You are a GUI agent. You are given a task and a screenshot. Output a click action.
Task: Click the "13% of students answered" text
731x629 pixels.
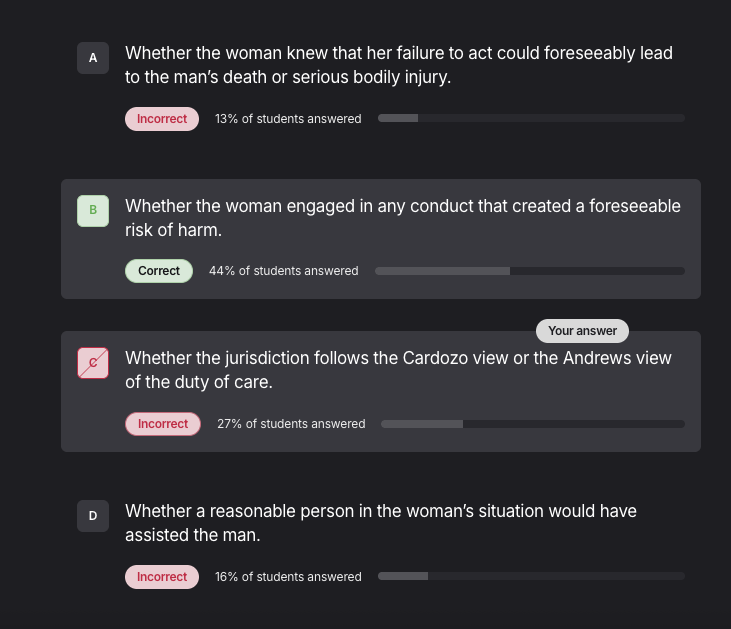point(288,119)
